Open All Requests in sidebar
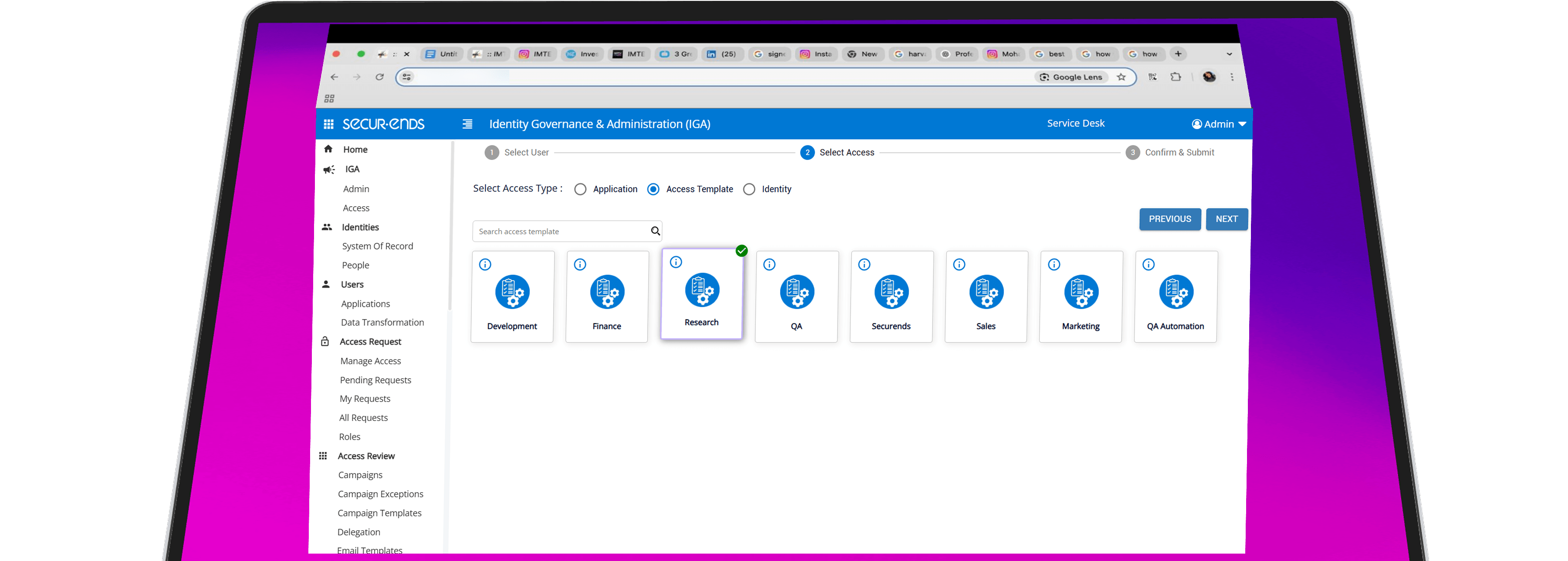Screen dimensions: 1568x561 click(x=363, y=417)
